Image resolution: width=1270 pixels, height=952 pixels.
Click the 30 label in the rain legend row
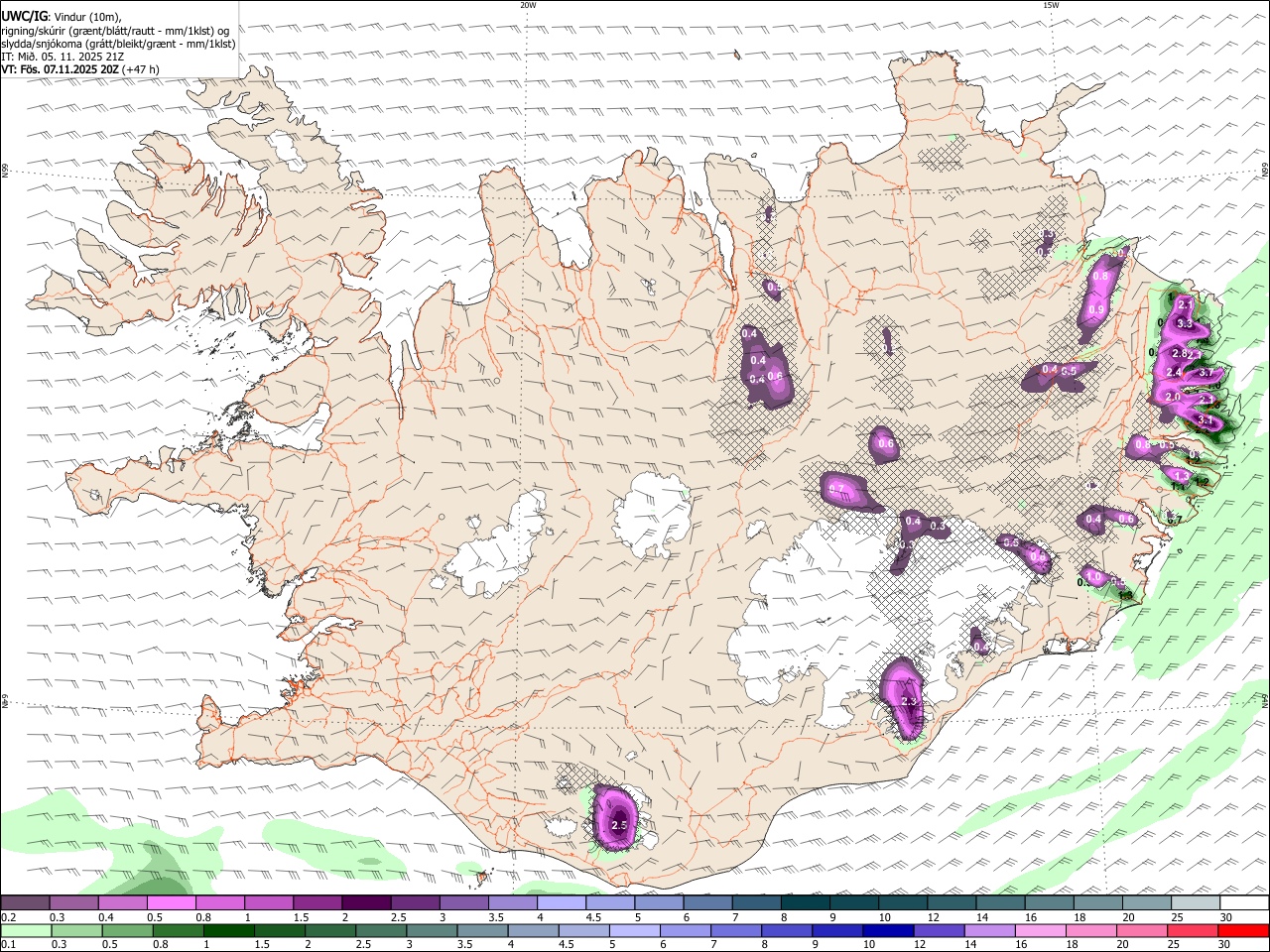[1223, 945]
